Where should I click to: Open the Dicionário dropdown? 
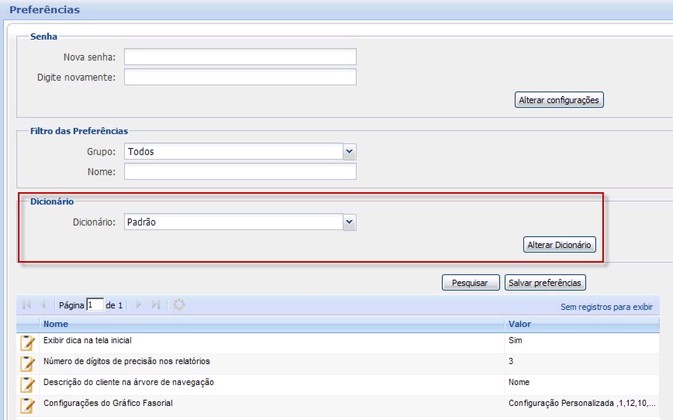click(349, 222)
